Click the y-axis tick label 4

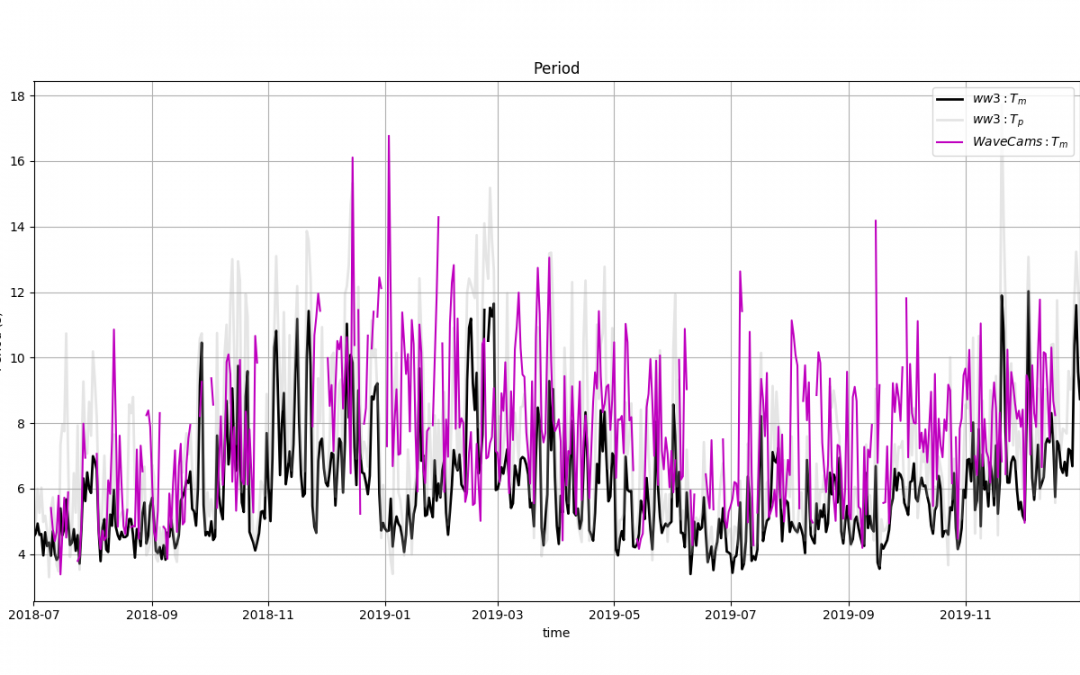pos(21,554)
